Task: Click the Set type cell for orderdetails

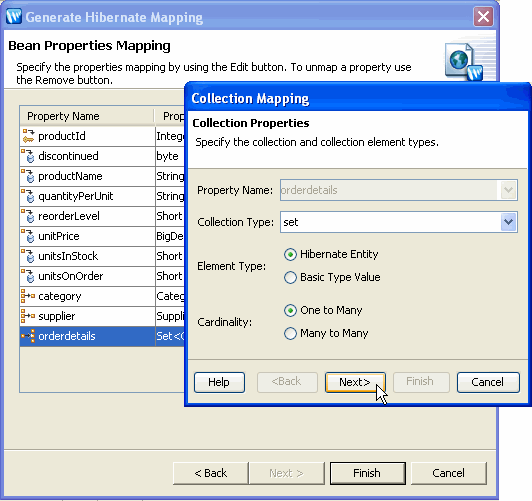Action: pyautogui.click(x=170, y=336)
